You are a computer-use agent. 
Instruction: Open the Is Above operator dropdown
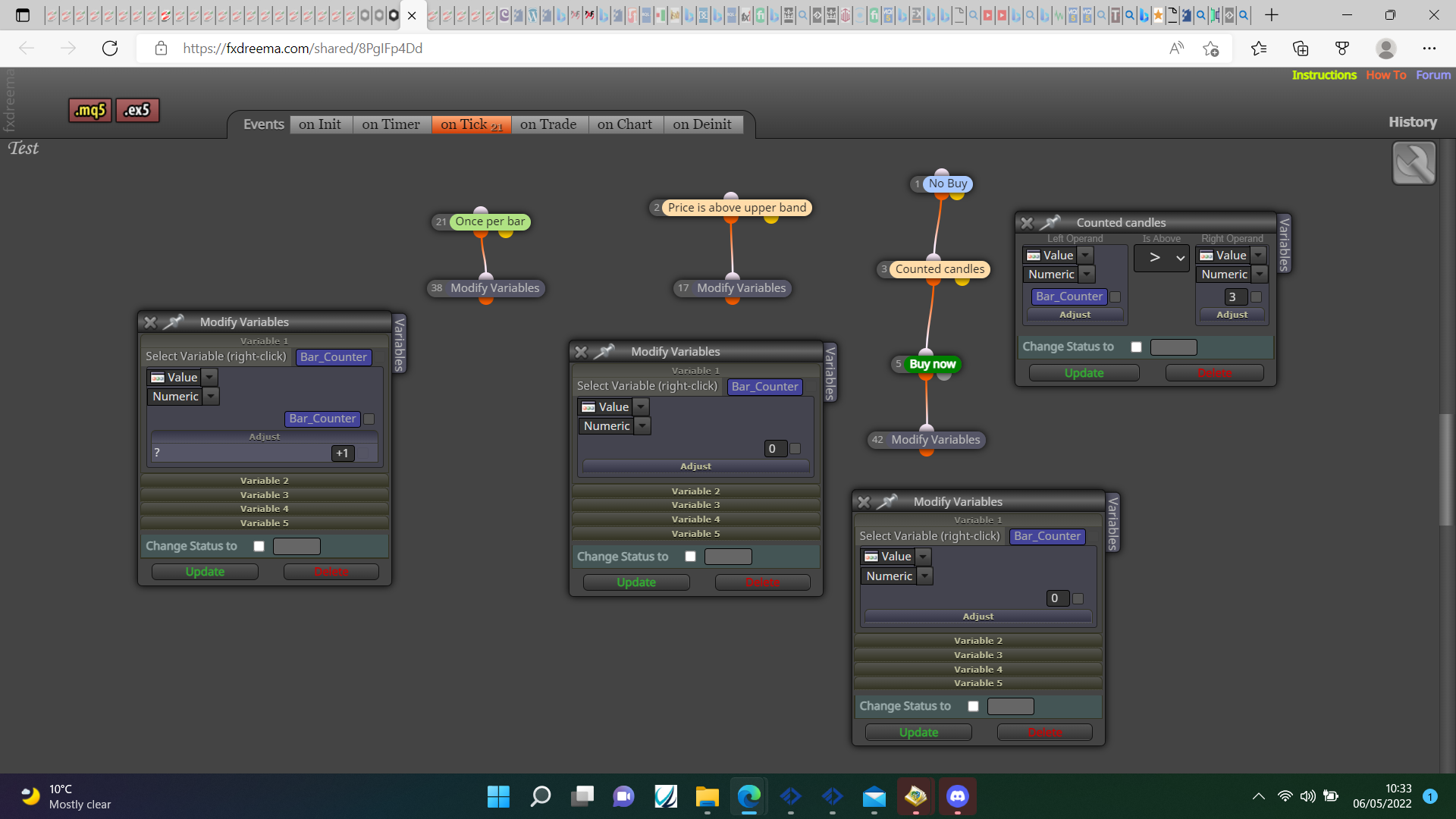pyautogui.click(x=1161, y=258)
